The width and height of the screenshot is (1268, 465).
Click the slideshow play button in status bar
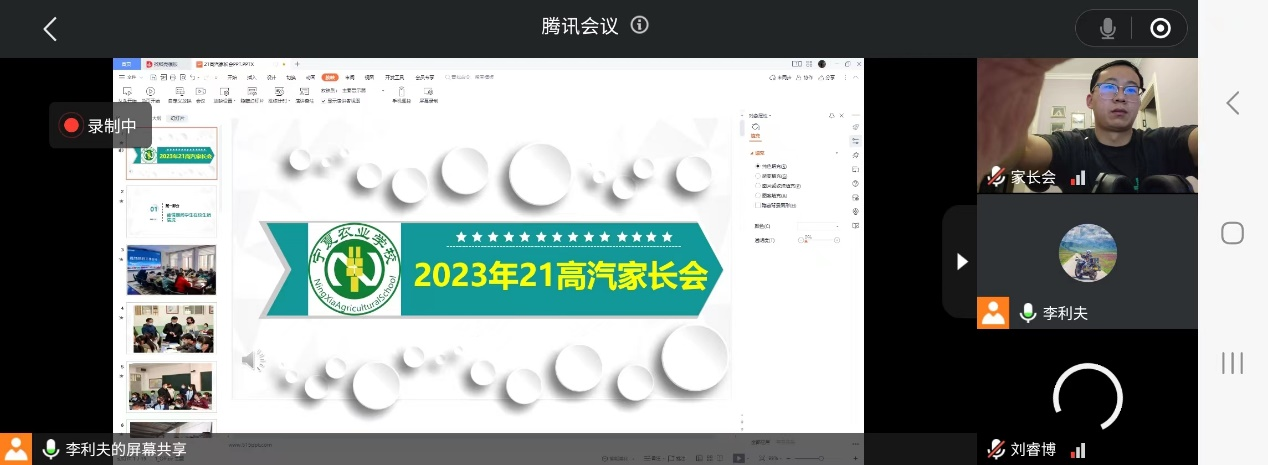[739, 458]
